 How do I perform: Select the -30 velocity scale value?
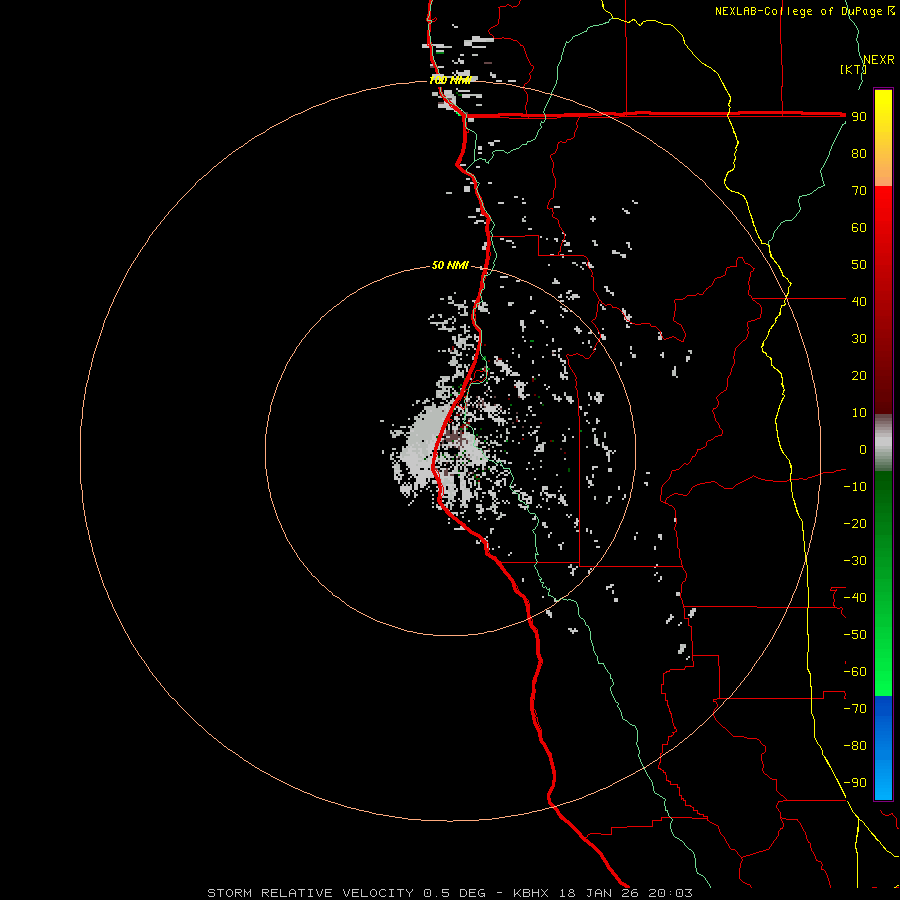pos(855,561)
